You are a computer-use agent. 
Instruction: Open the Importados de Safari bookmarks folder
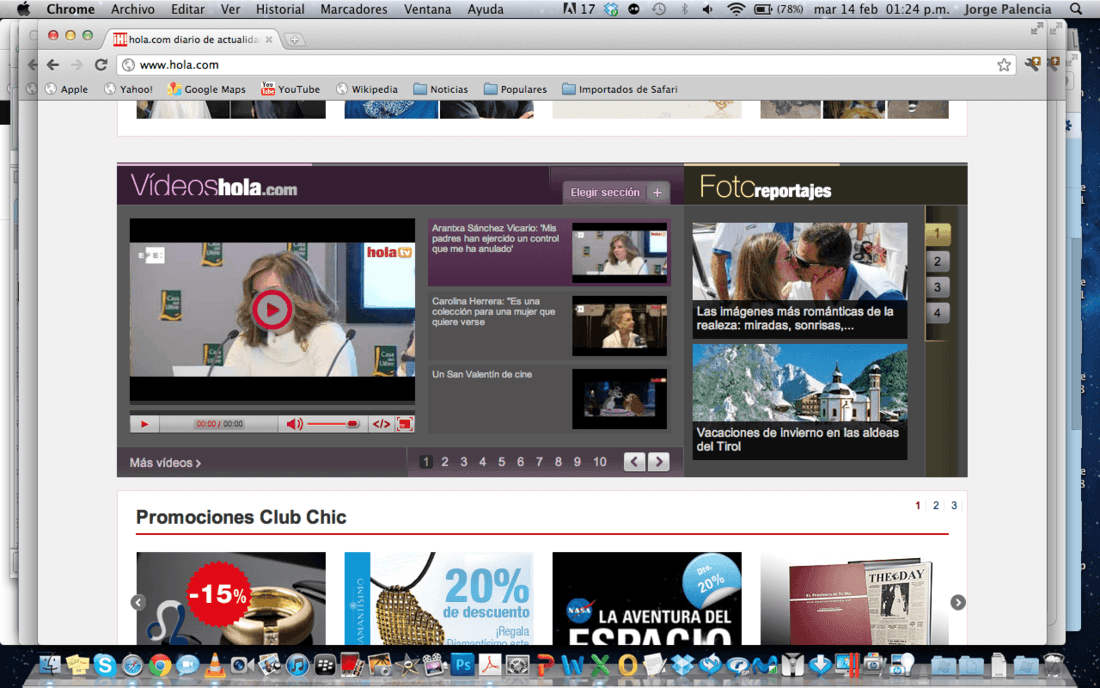tap(619, 89)
